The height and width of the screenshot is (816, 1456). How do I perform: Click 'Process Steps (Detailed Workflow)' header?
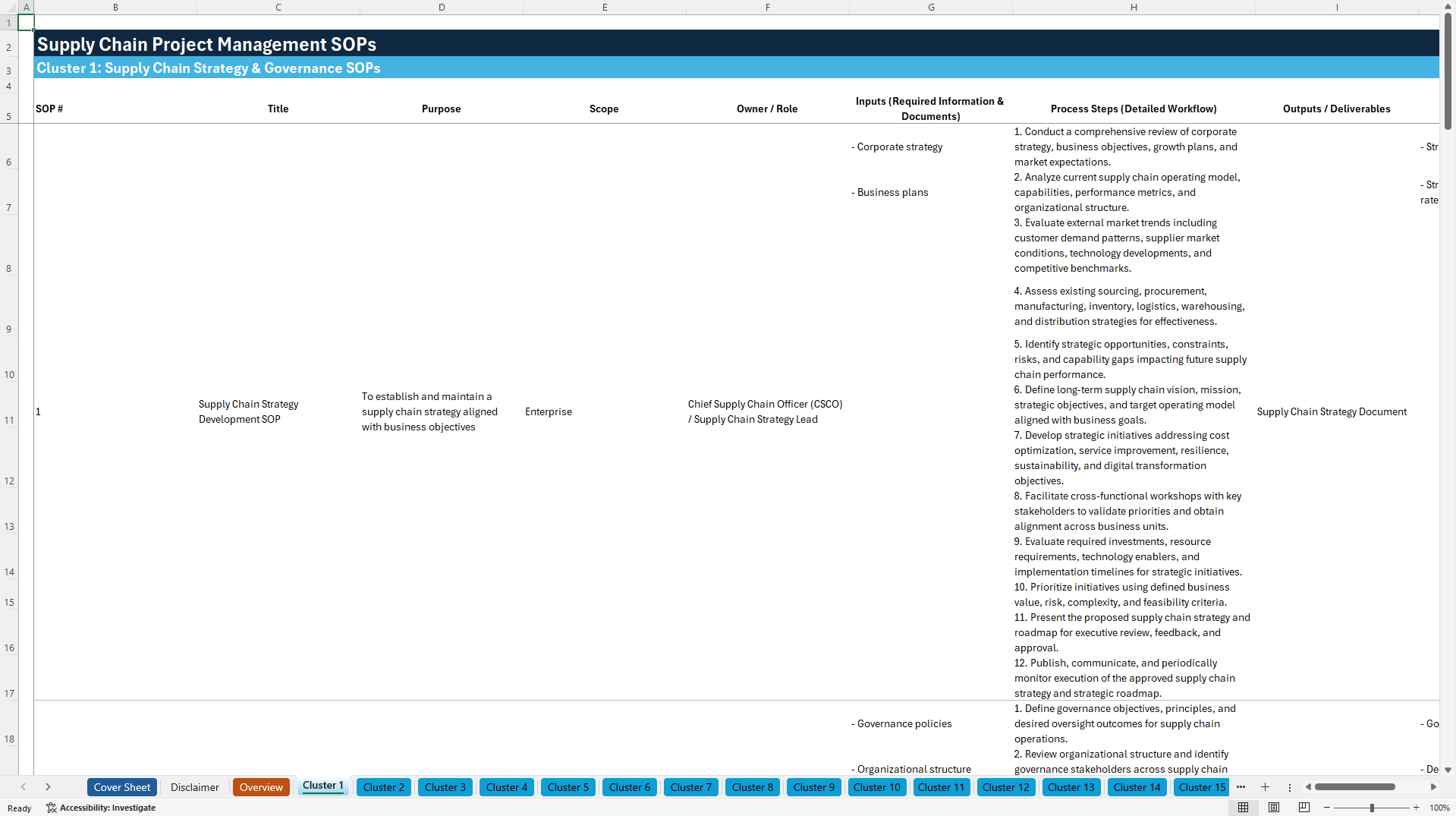(1134, 109)
